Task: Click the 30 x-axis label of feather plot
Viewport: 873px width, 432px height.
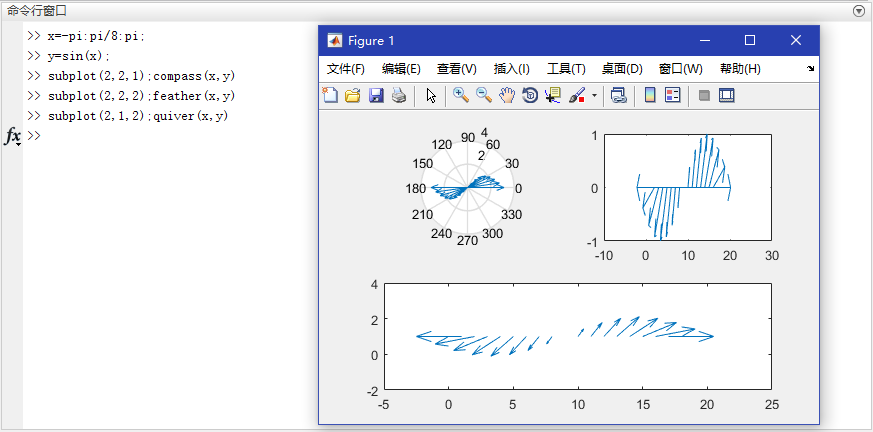Action: coord(772,256)
